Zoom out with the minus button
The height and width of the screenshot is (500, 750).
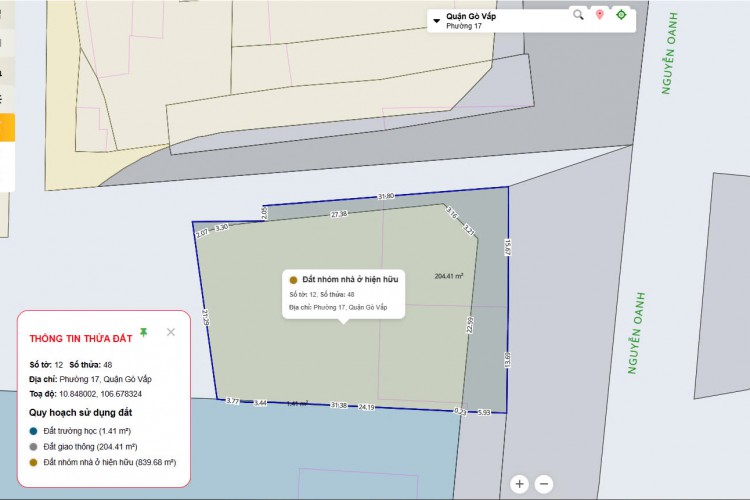click(x=544, y=484)
